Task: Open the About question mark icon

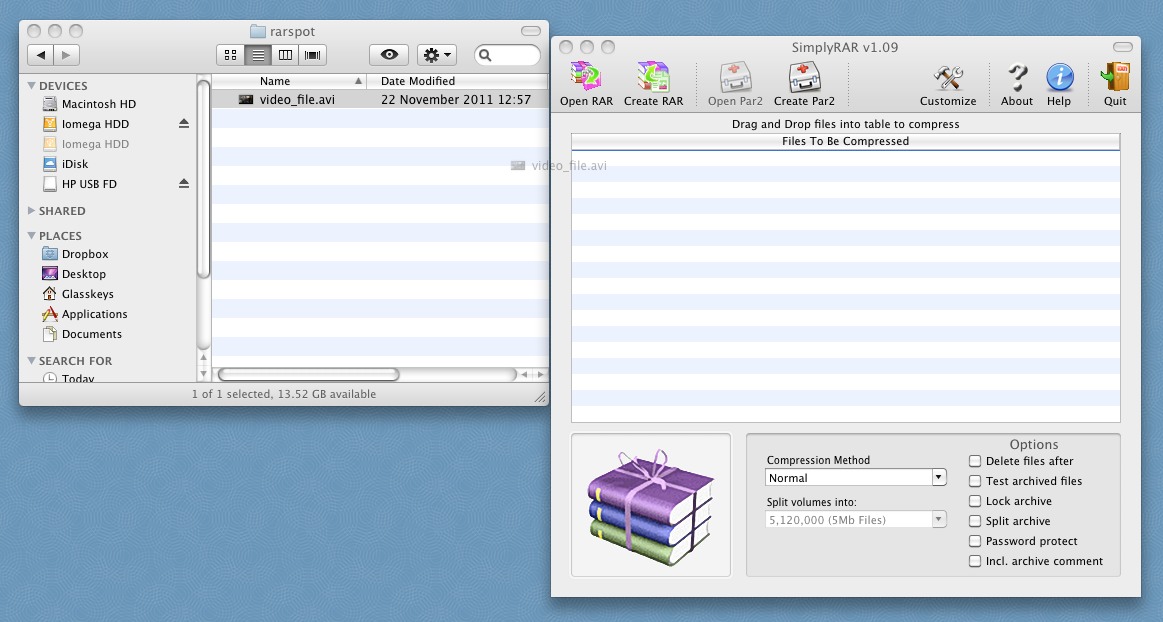Action: 1017,78
